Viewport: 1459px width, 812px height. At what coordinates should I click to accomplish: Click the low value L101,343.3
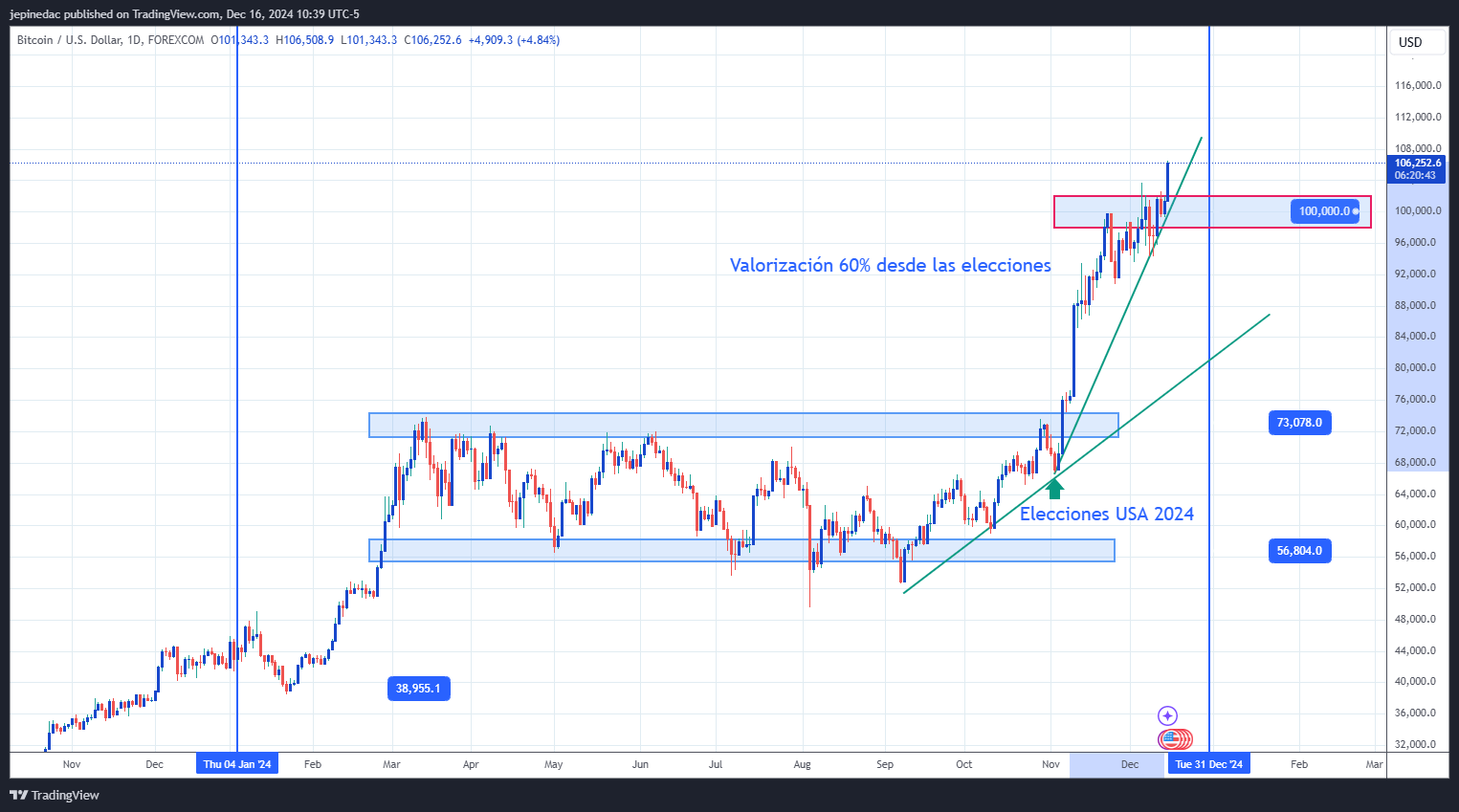pos(368,40)
